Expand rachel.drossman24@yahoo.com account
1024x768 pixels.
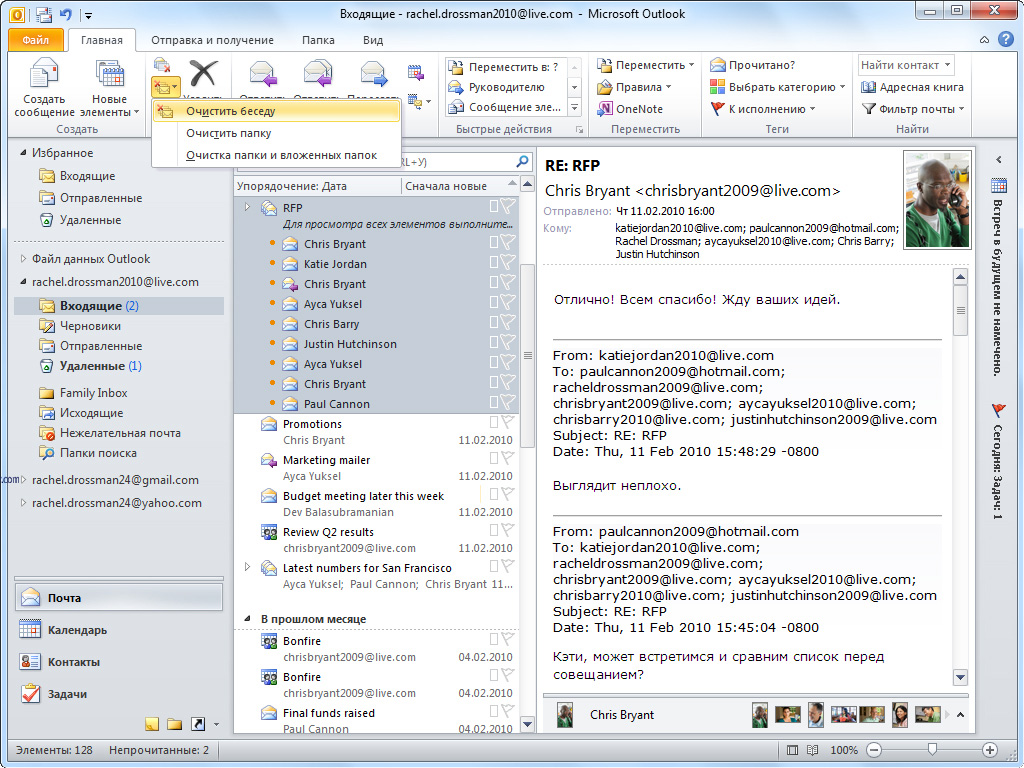24,503
